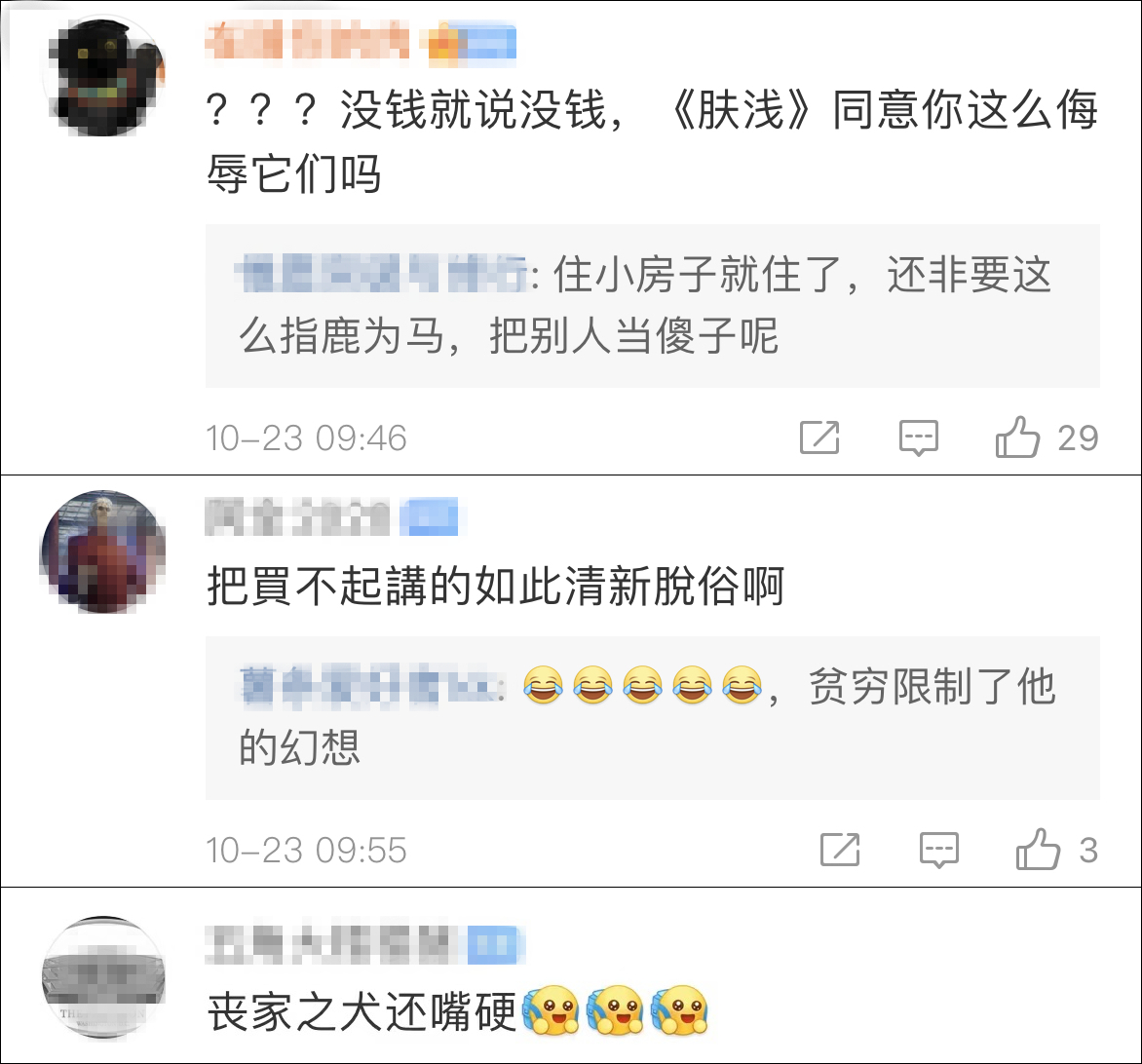The image size is (1142, 1064).
Task: Open the first commenter's blurred username
Action: point(307,40)
